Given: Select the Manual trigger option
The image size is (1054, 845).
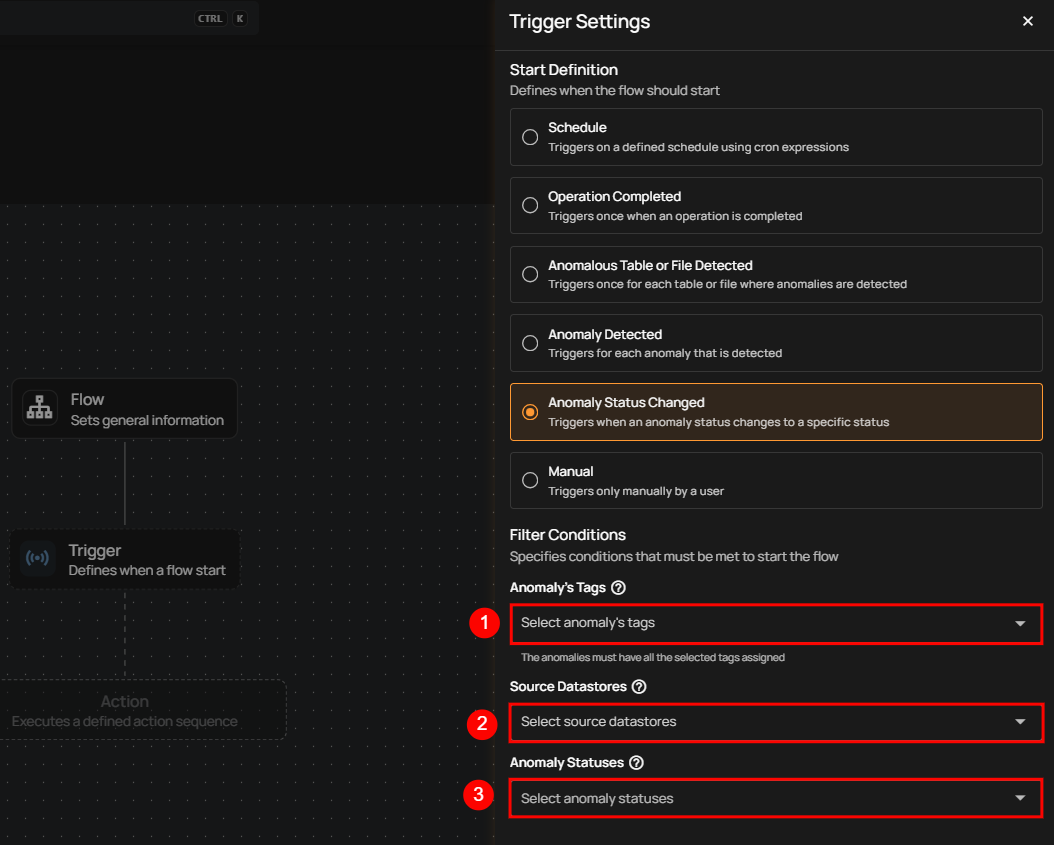Looking at the screenshot, I should [x=531, y=480].
